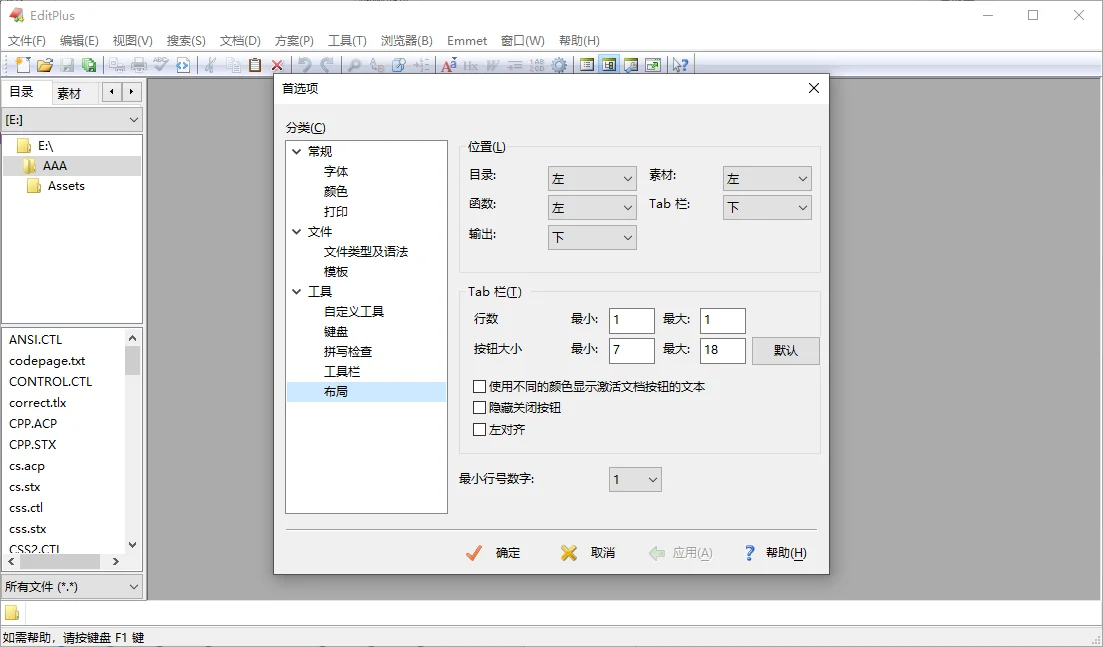Click the 按钮大小 最大 input field
This screenshot has height=647, width=1103.
(722, 350)
